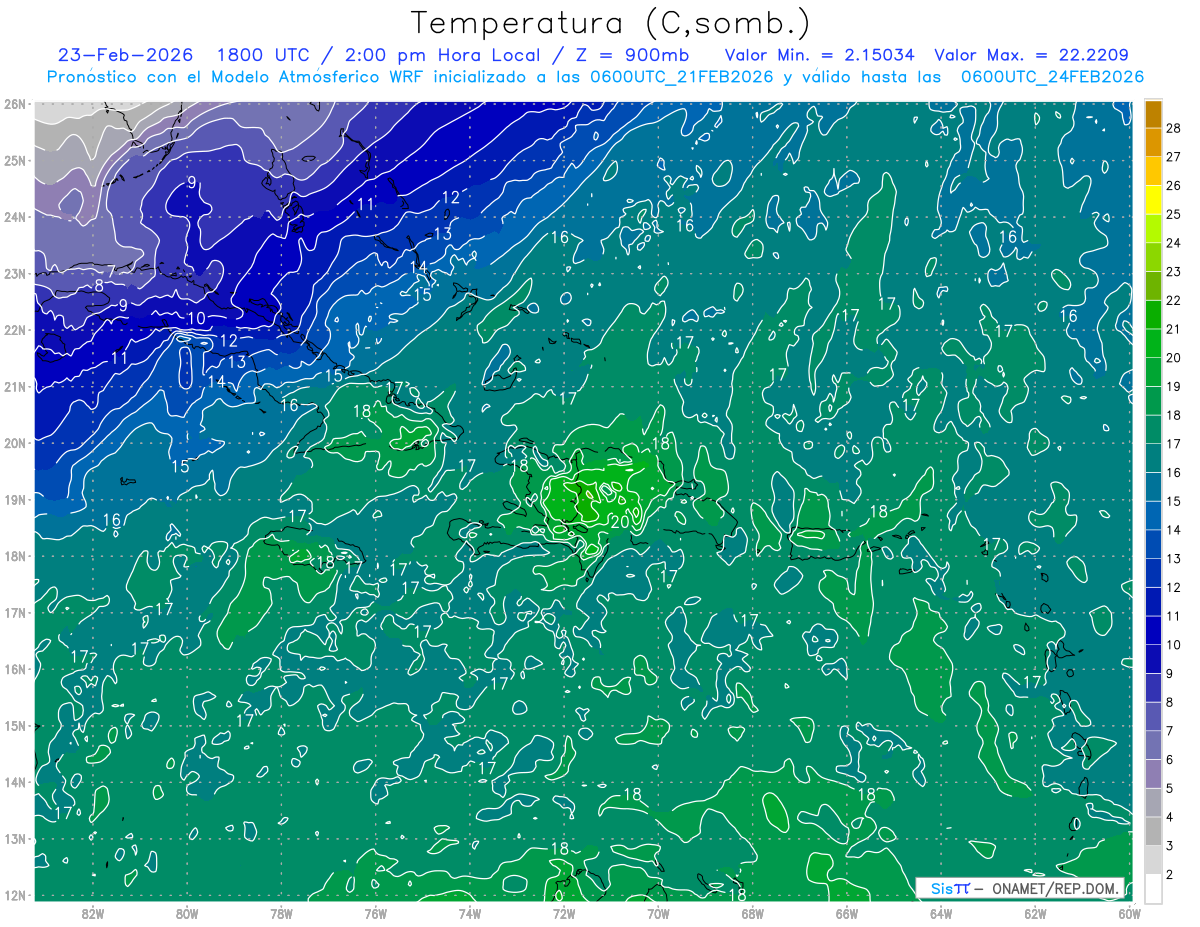Click the color scale number 5
The width and height of the screenshot is (1200, 927).
pyautogui.click(x=1170, y=788)
